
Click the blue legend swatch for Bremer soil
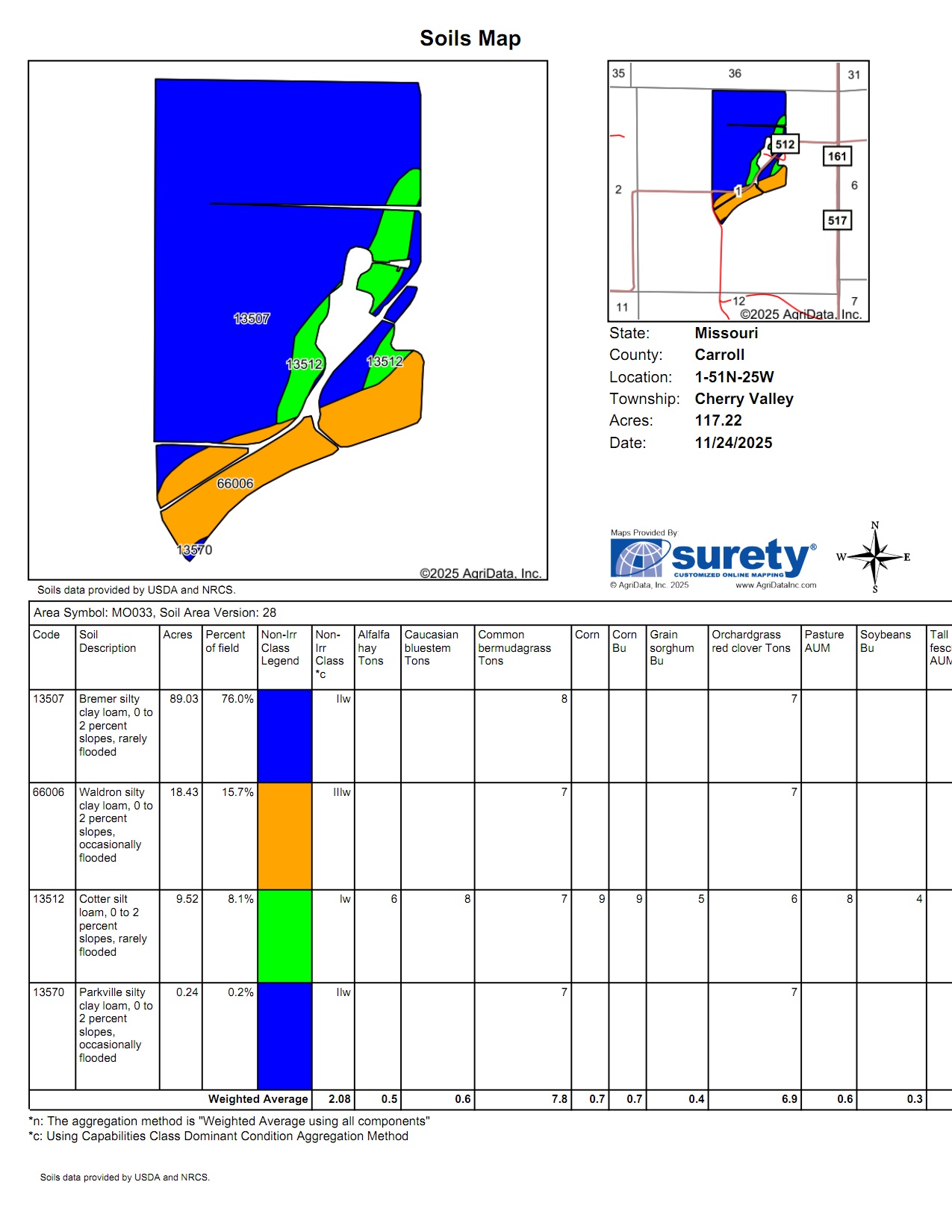pyautogui.click(x=284, y=735)
